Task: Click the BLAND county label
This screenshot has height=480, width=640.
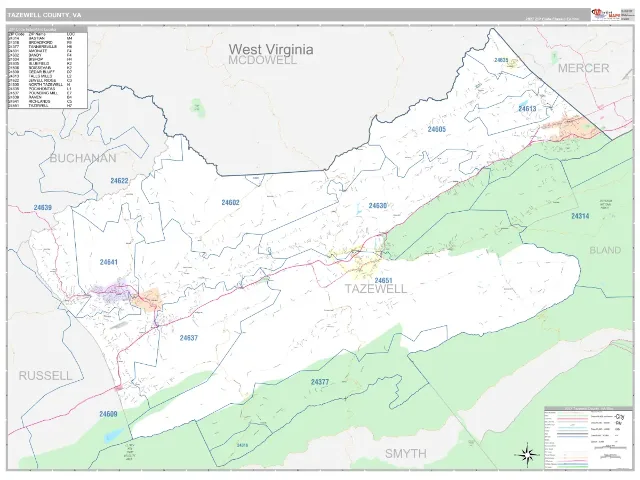Action: [605, 250]
